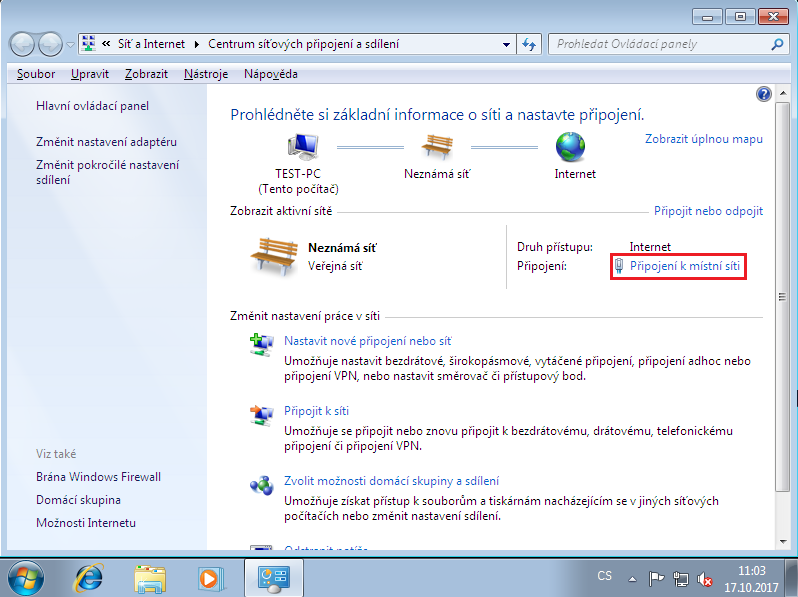The height and width of the screenshot is (597, 798).
Task: Click the volume speaker tray icon
Action: coord(705,578)
